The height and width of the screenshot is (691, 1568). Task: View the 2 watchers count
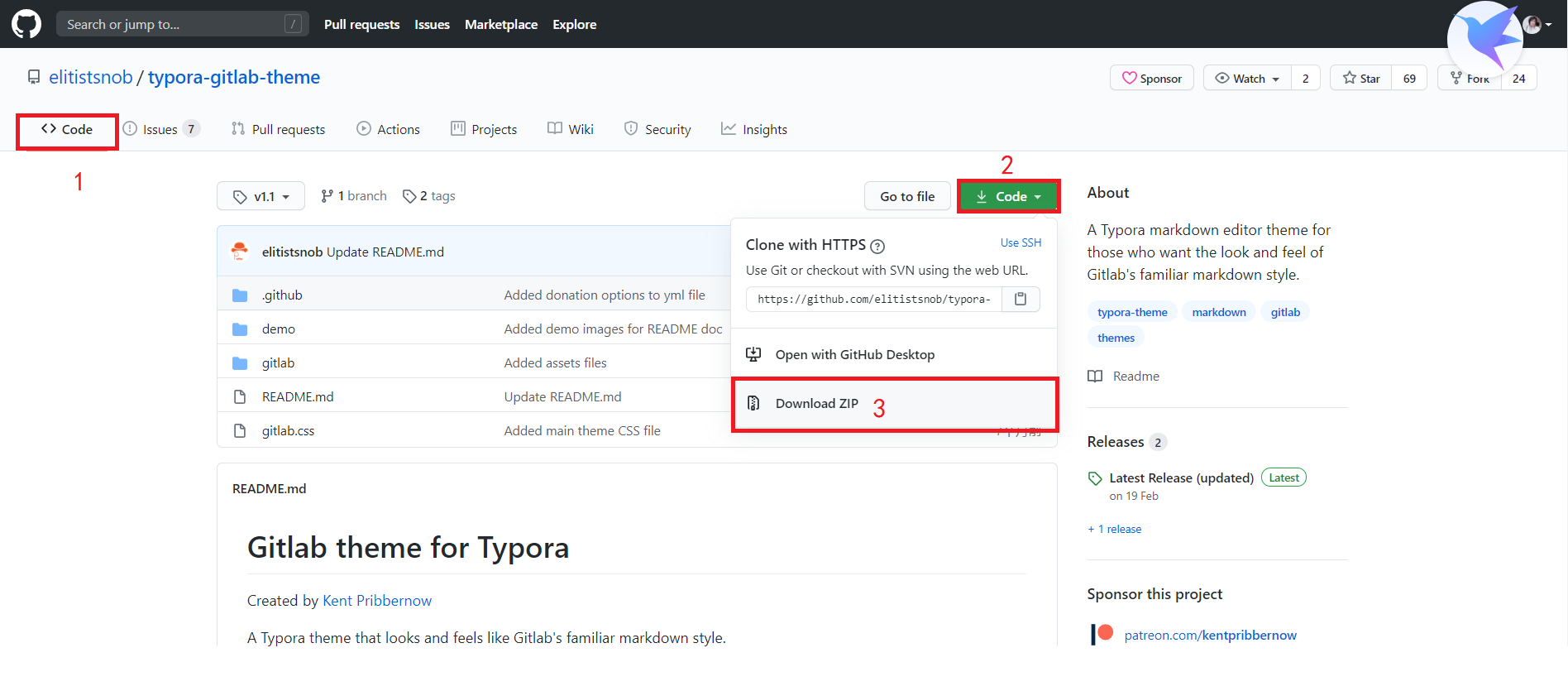[1306, 78]
